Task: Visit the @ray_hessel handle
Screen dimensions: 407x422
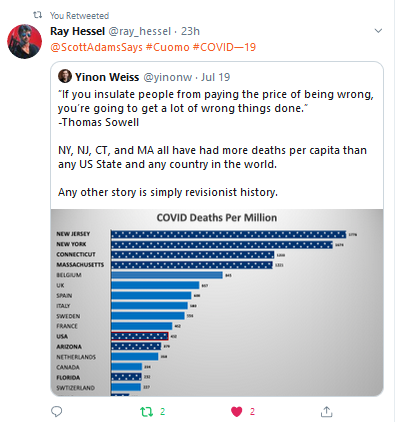Action: (140, 31)
